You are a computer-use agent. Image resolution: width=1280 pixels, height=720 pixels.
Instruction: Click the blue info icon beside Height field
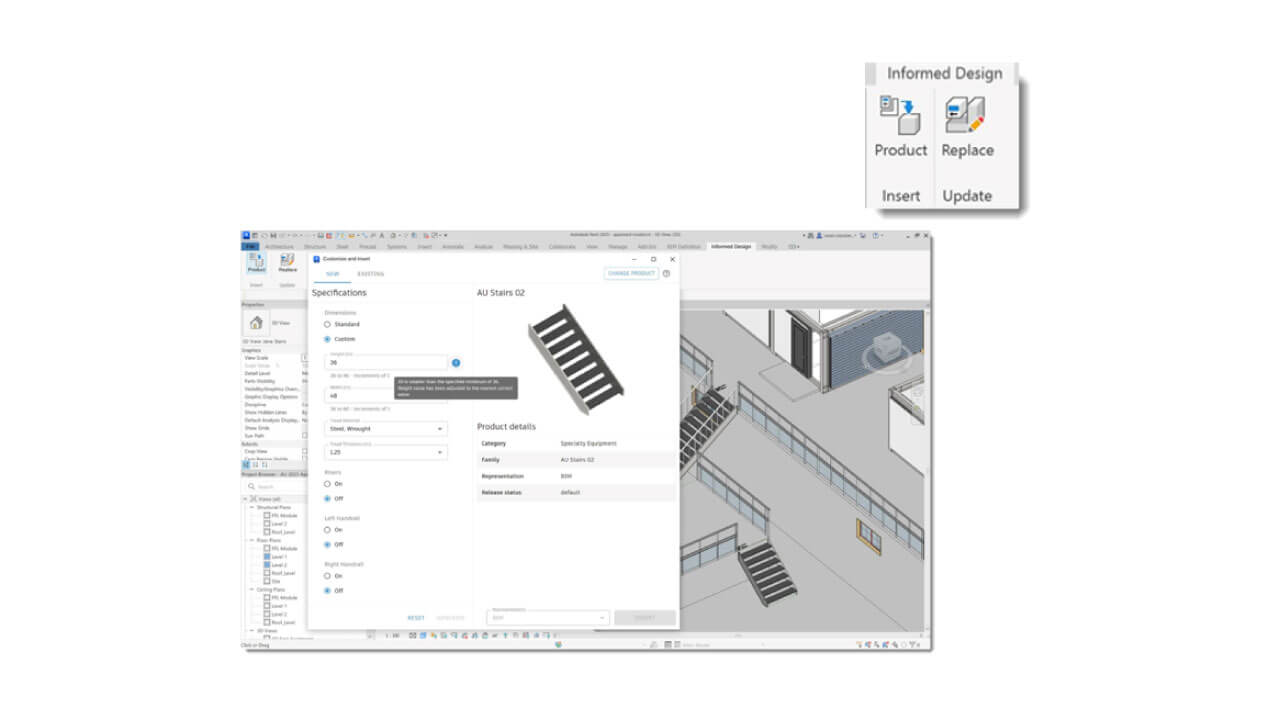click(456, 363)
